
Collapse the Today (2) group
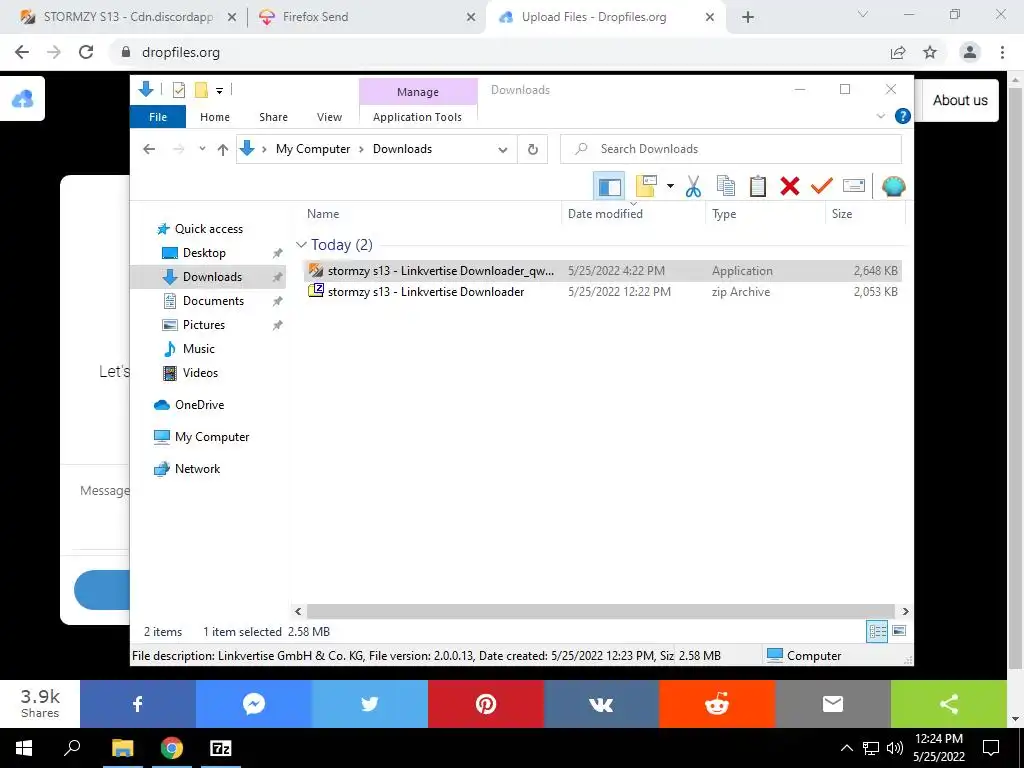301,245
